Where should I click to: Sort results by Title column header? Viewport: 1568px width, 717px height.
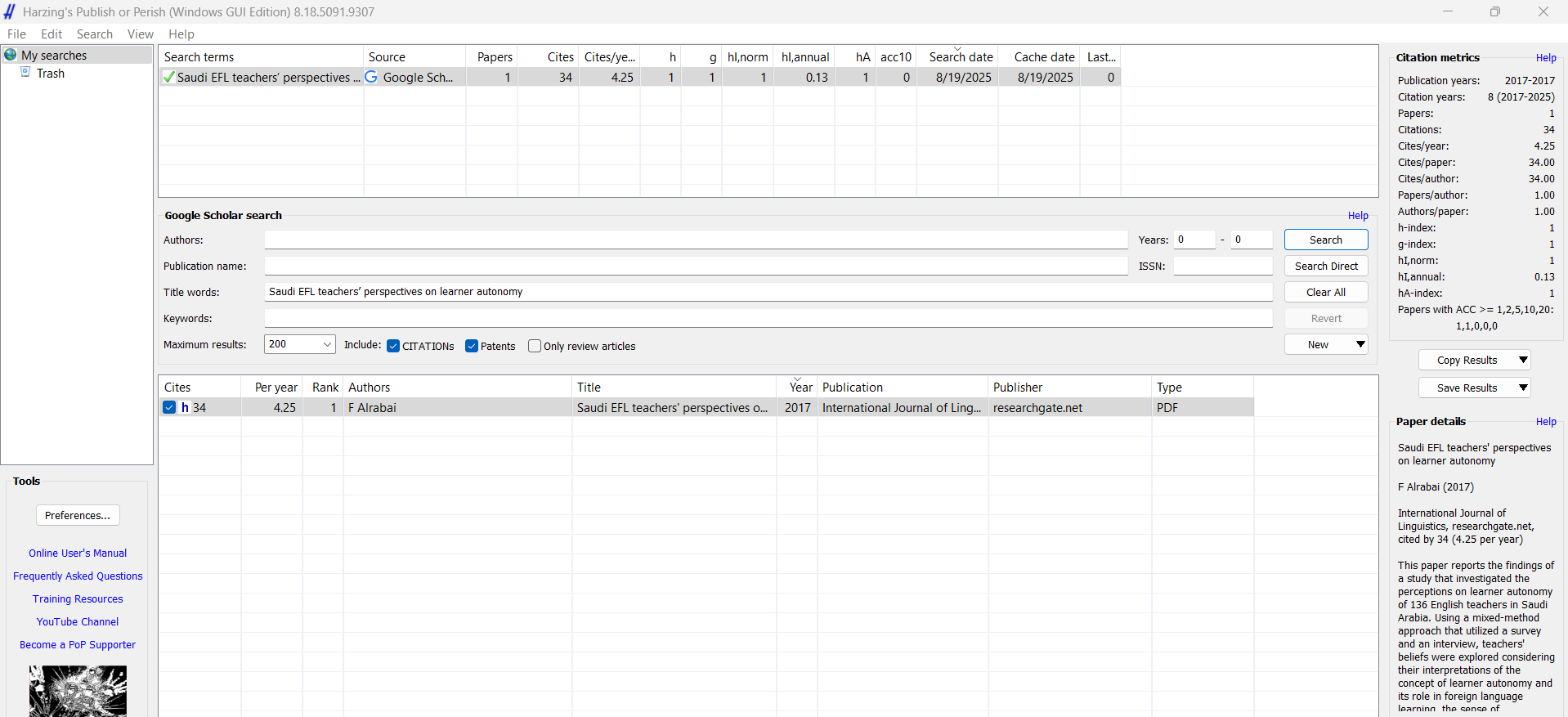coord(674,387)
